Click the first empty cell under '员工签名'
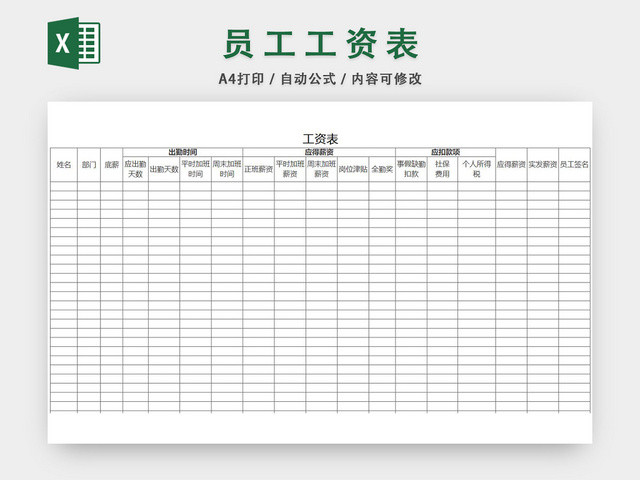The height and width of the screenshot is (480, 640). point(574,187)
